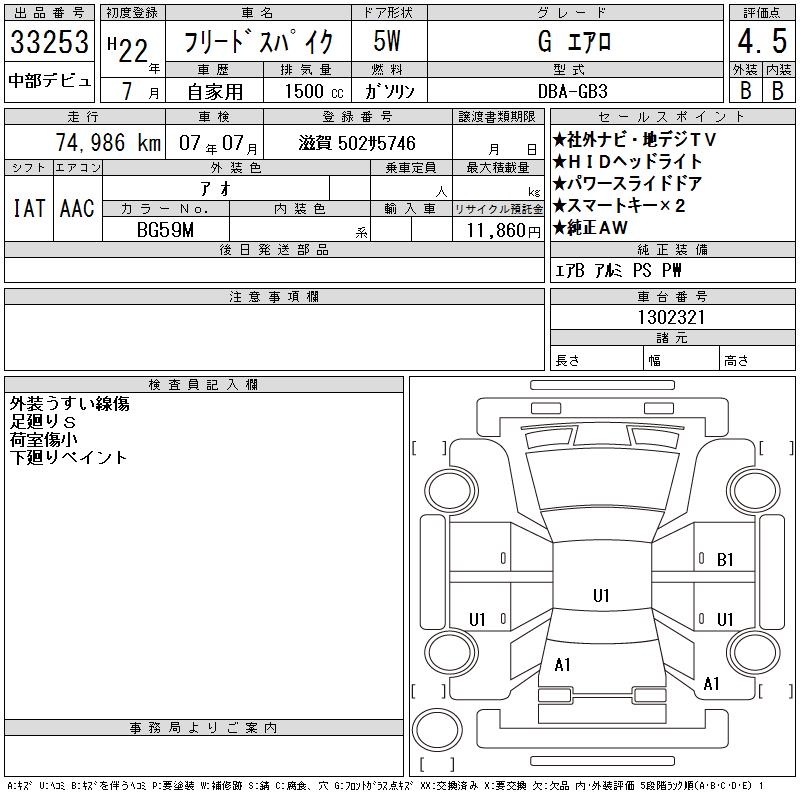The image size is (800, 800).
Task: Click the A1 scratch mark on rear hatch
Action: coord(562,665)
